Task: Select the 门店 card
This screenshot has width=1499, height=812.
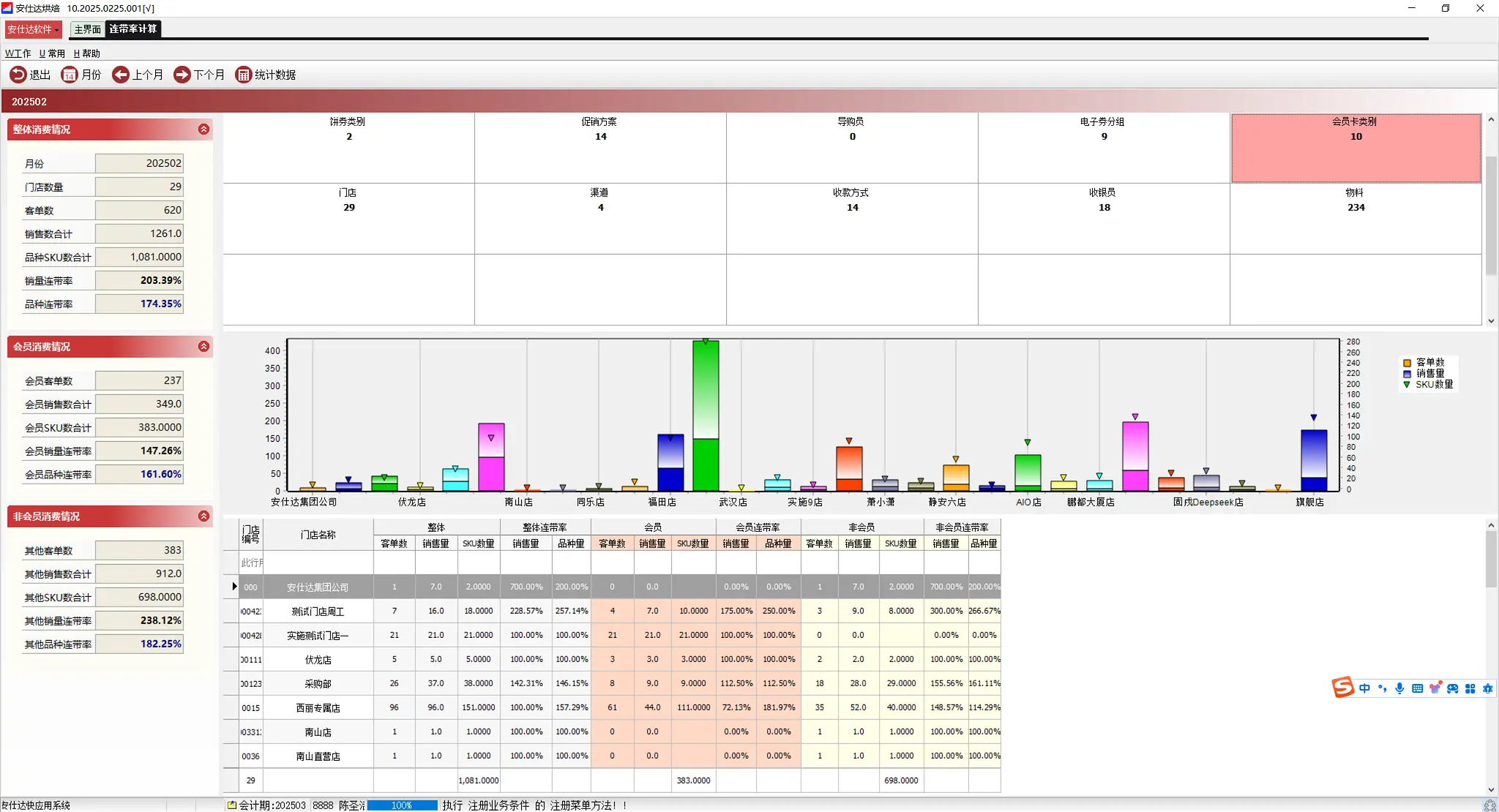Action: [348, 219]
